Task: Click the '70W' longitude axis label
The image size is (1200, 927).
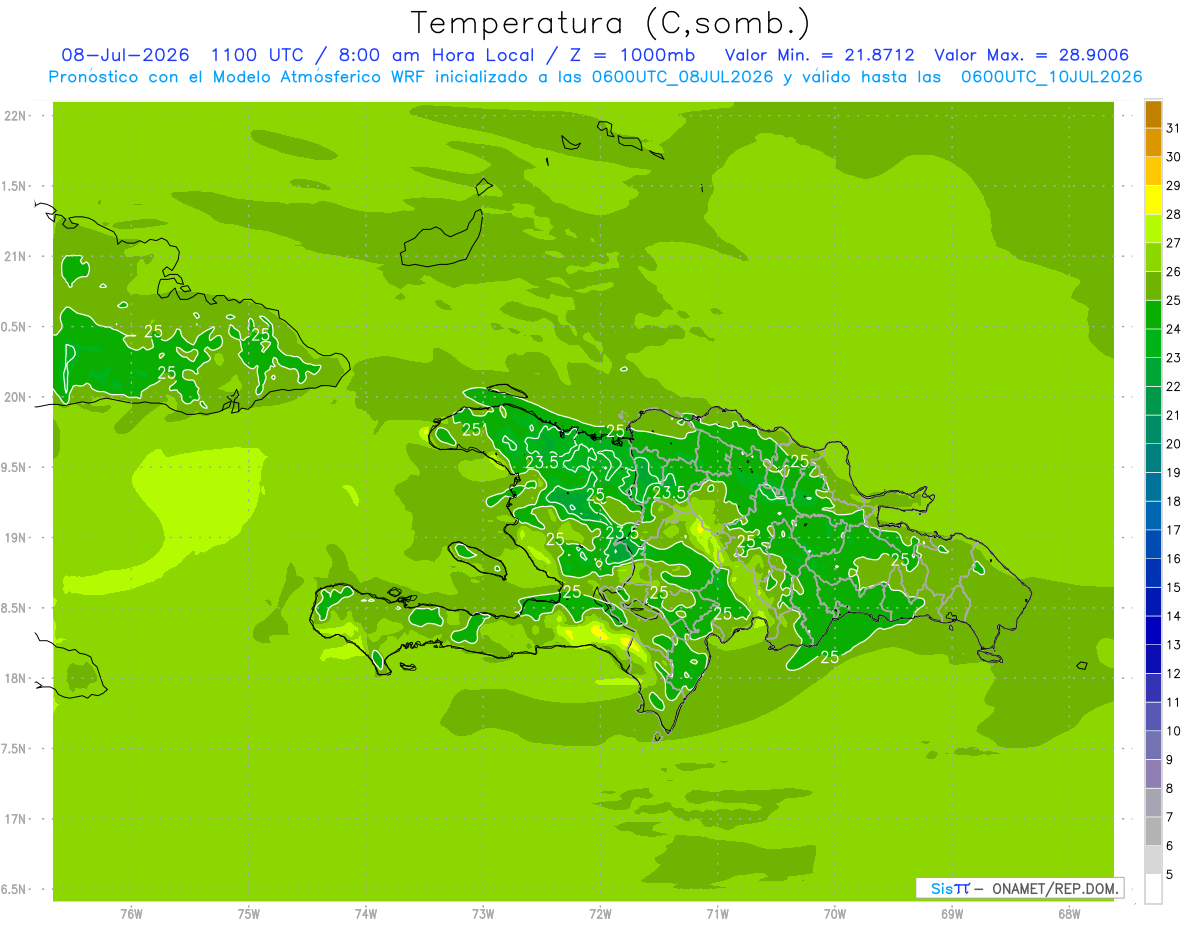Action: 835,914
